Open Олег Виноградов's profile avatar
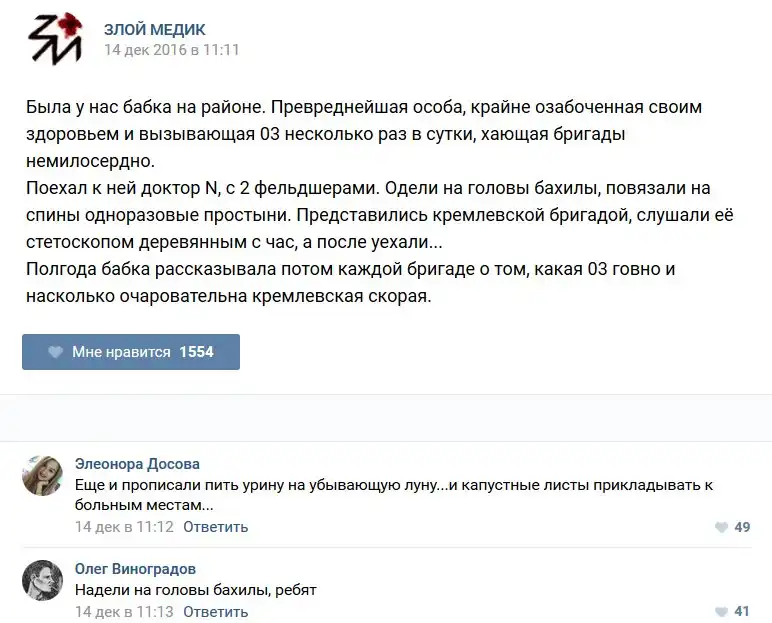This screenshot has width=772, height=623. pos(43,580)
